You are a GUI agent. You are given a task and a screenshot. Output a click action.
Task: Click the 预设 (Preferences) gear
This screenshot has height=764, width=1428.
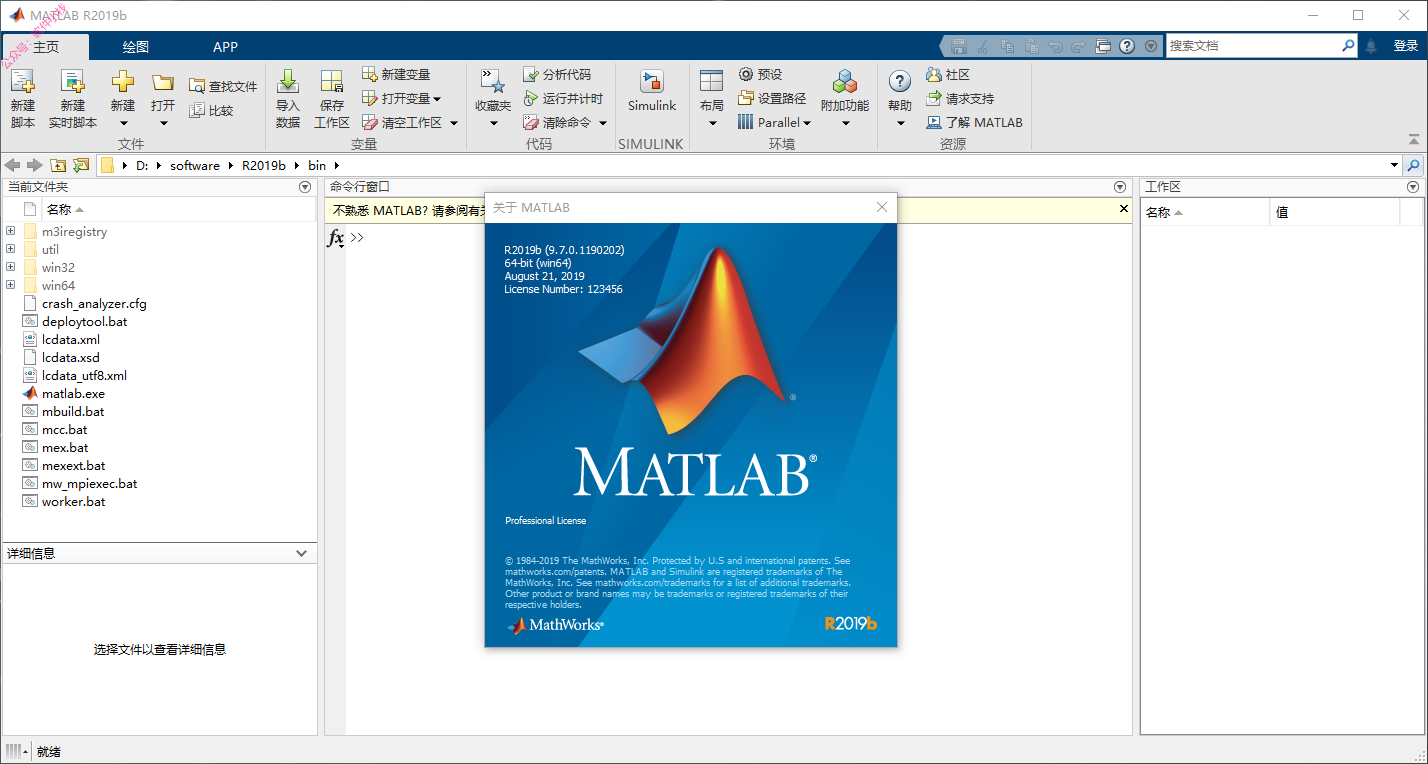(746, 75)
